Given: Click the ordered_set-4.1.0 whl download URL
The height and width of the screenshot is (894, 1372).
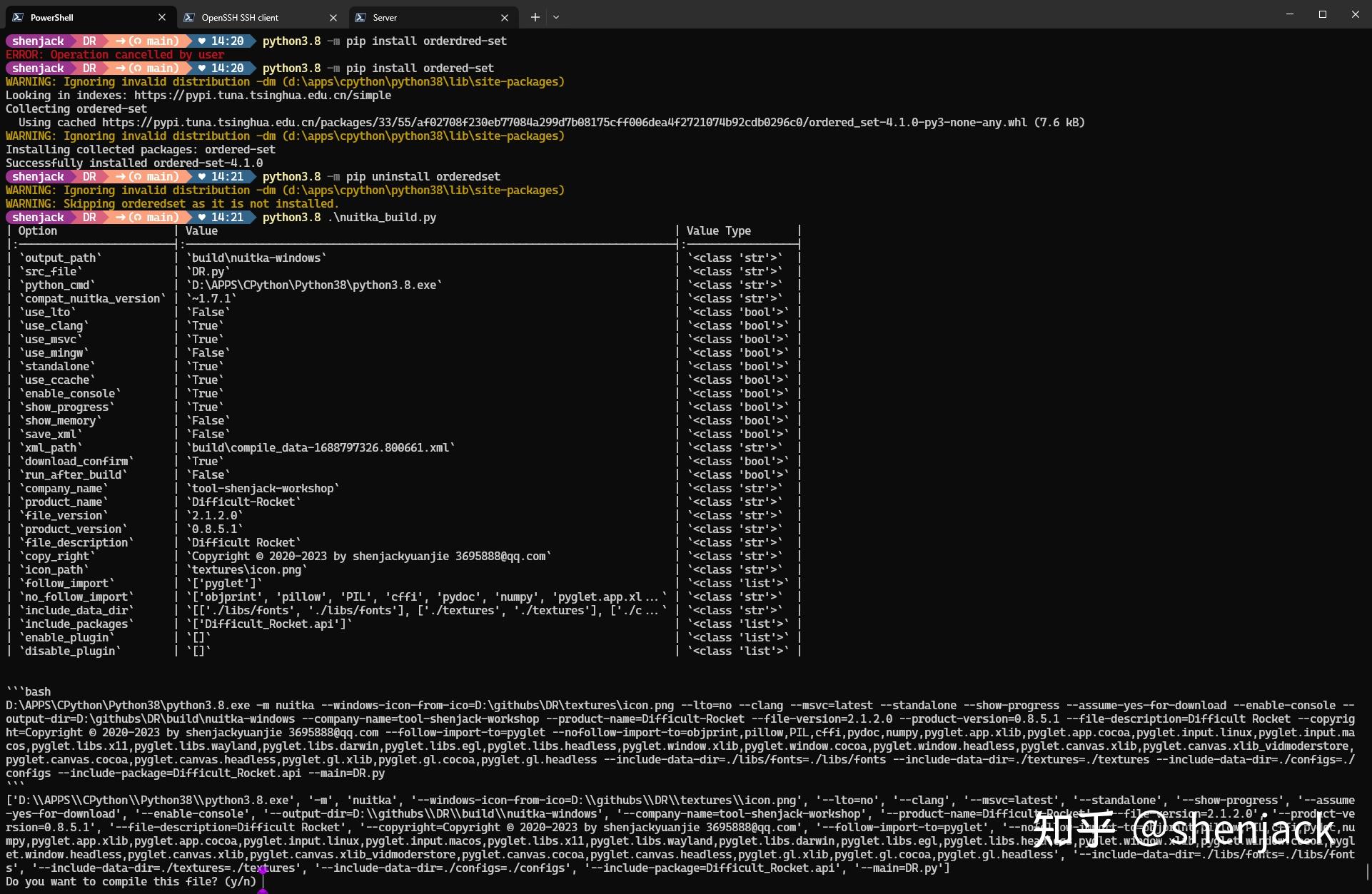Looking at the screenshot, I should pyautogui.click(x=564, y=123).
